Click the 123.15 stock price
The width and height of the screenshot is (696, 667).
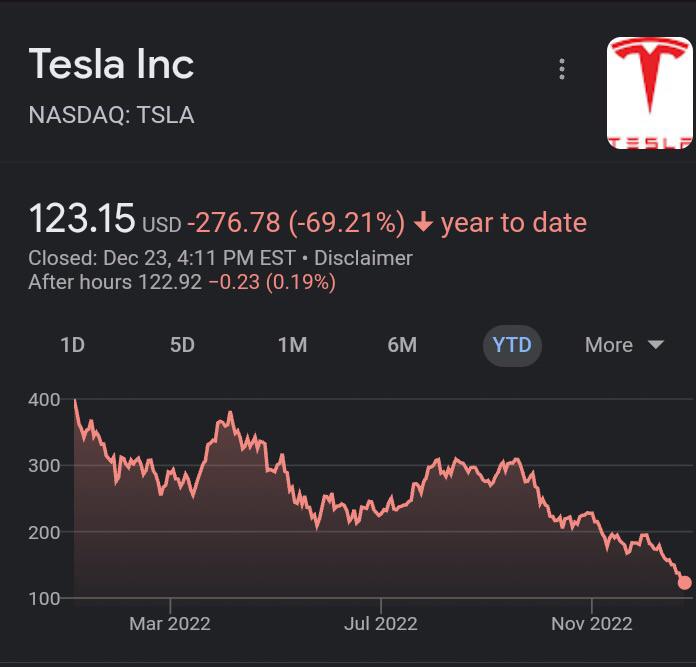[81, 219]
